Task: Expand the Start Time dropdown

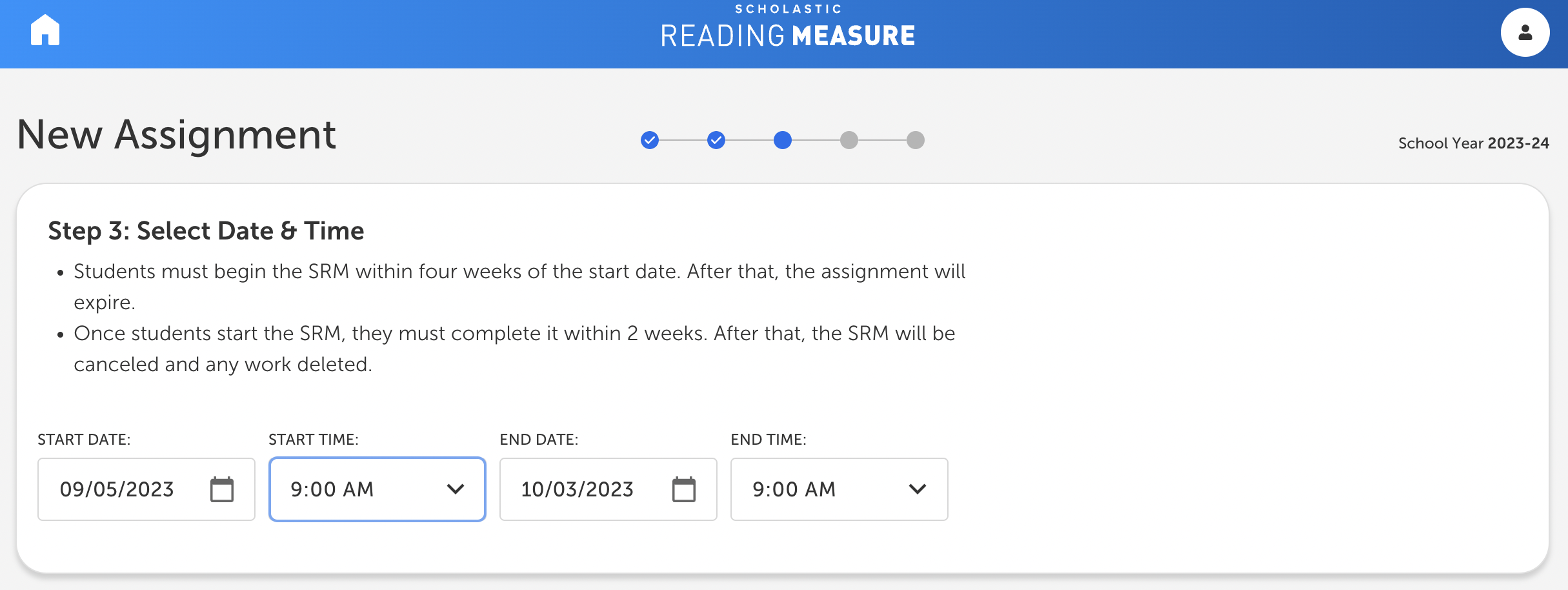Action: [x=377, y=489]
